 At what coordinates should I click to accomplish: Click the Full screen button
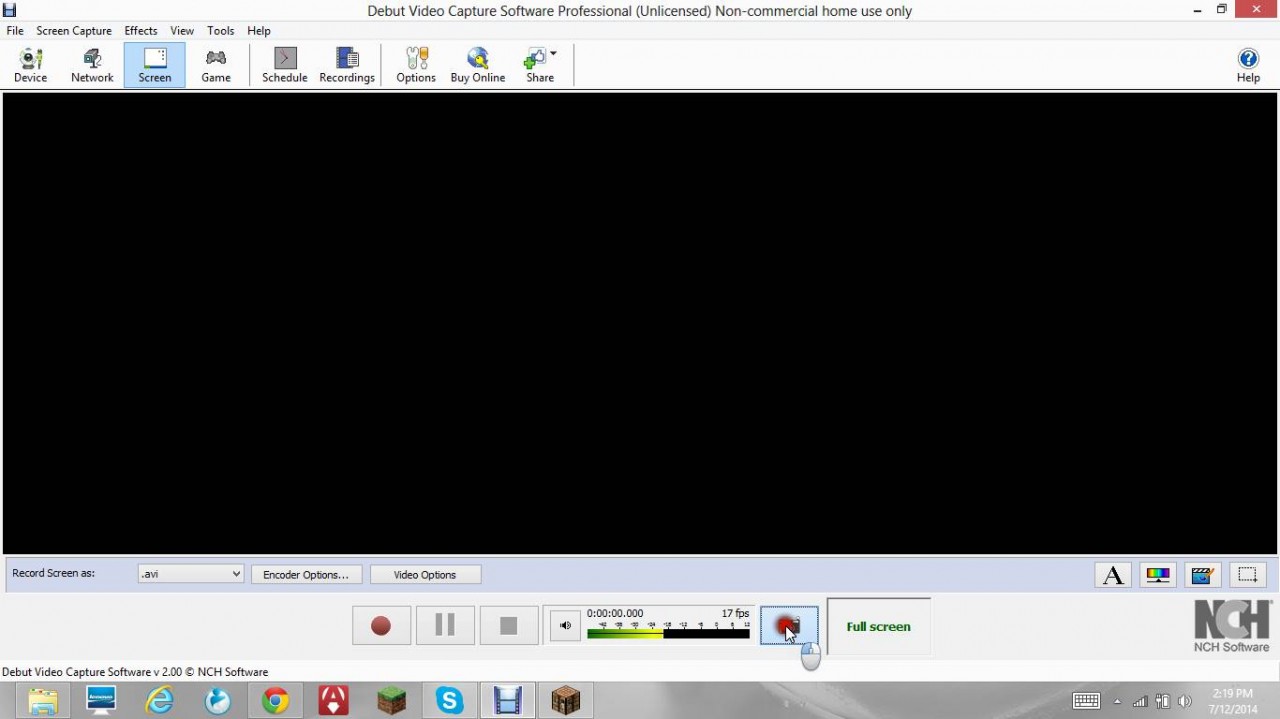point(878,627)
